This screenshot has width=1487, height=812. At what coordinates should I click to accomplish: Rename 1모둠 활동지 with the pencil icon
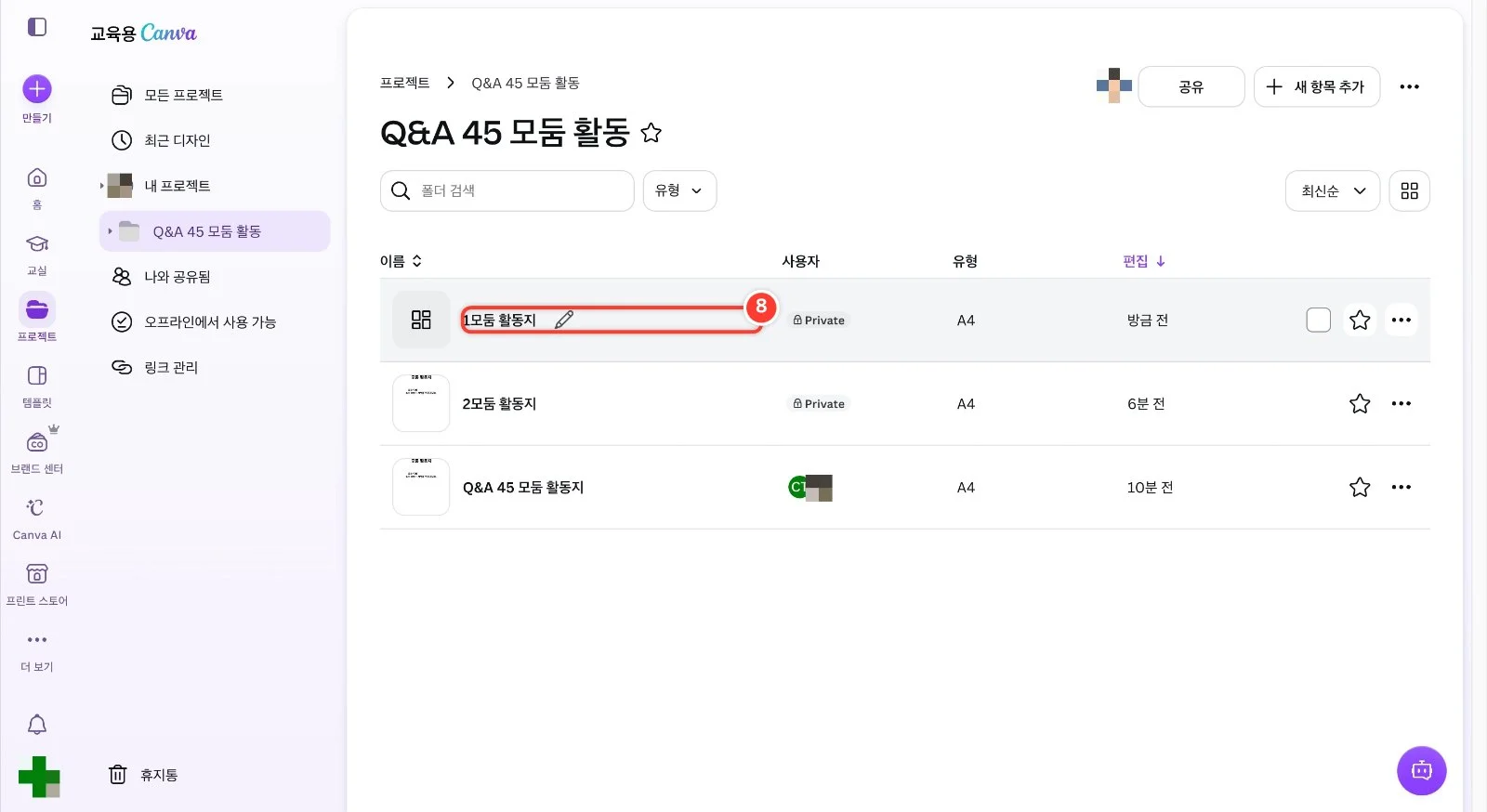[564, 321]
